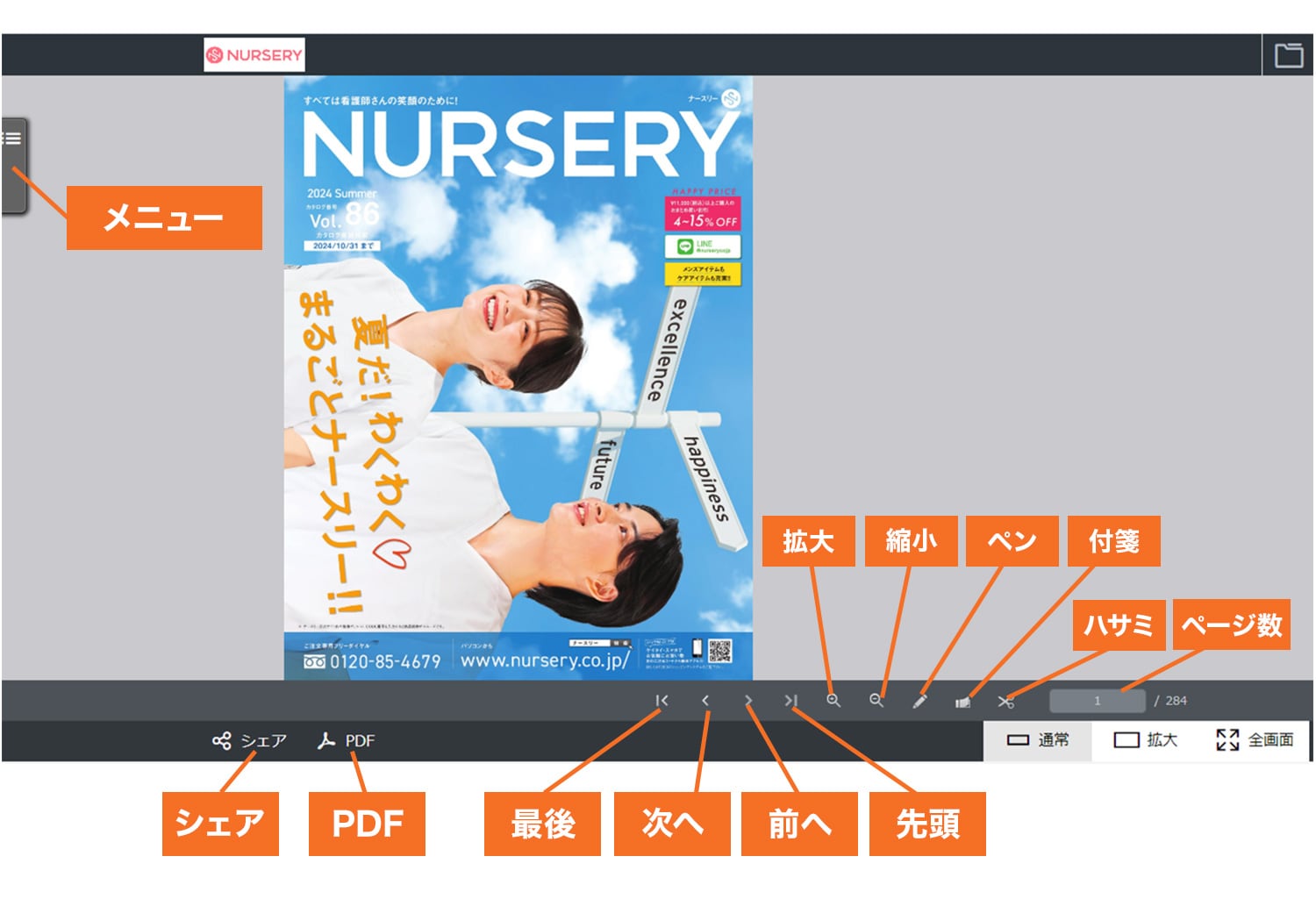The width and height of the screenshot is (1316, 899).
Task: Go to previous page with right chevron
Action: [748, 700]
